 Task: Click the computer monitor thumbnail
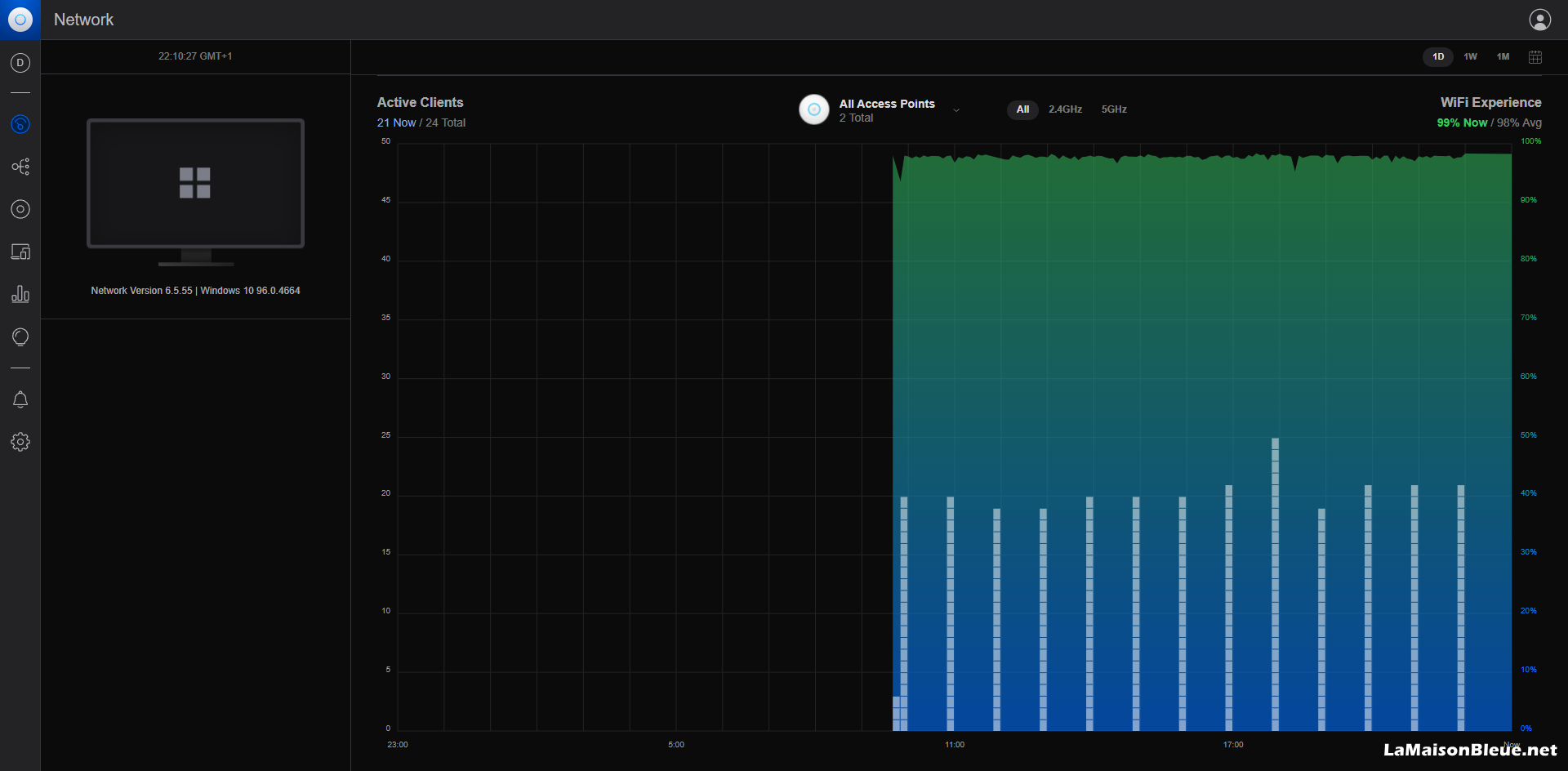(x=195, y=192)
